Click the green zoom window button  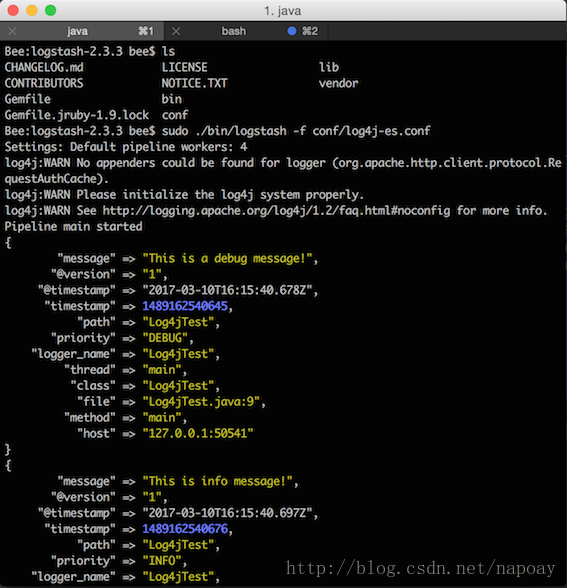51,10
